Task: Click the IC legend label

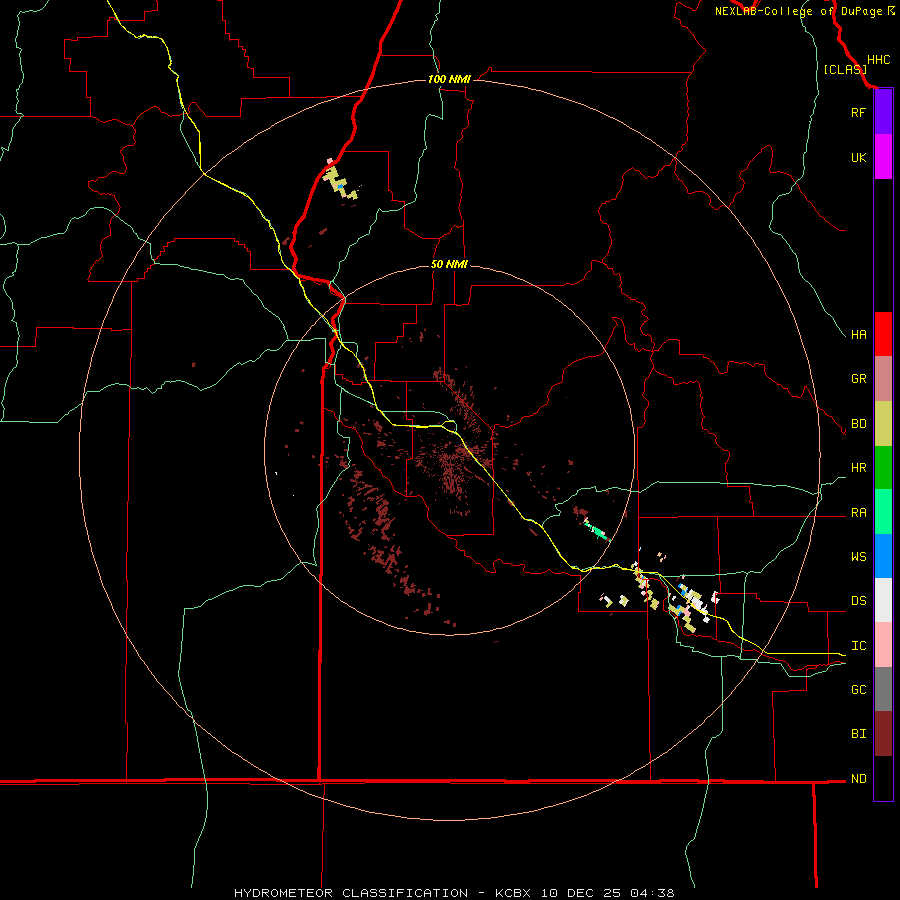Action: pyautogui.click(x=858, y=646)
